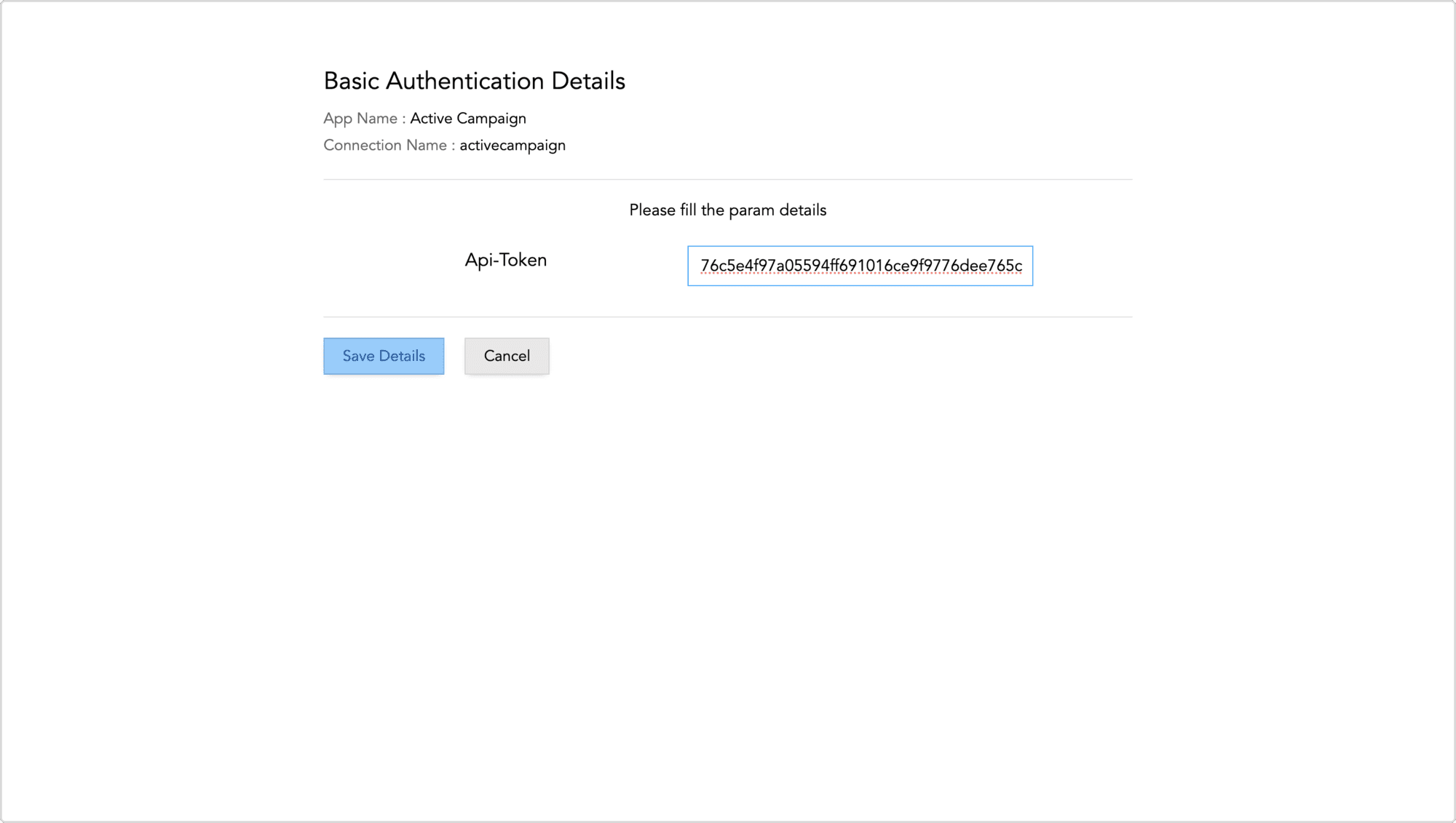Screen dimensions: 1456x823
Task: Focus the Api-Token input field
Action: tap(860, 266)
